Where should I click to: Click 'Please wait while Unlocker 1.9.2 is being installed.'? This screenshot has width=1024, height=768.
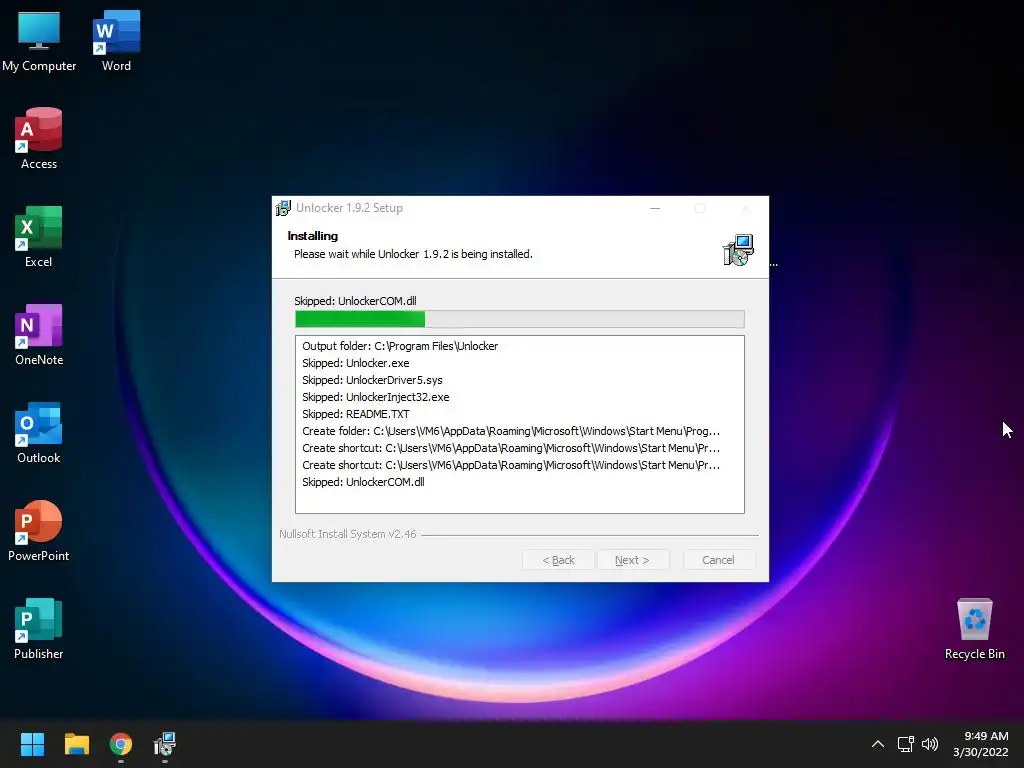pos(413,254)
